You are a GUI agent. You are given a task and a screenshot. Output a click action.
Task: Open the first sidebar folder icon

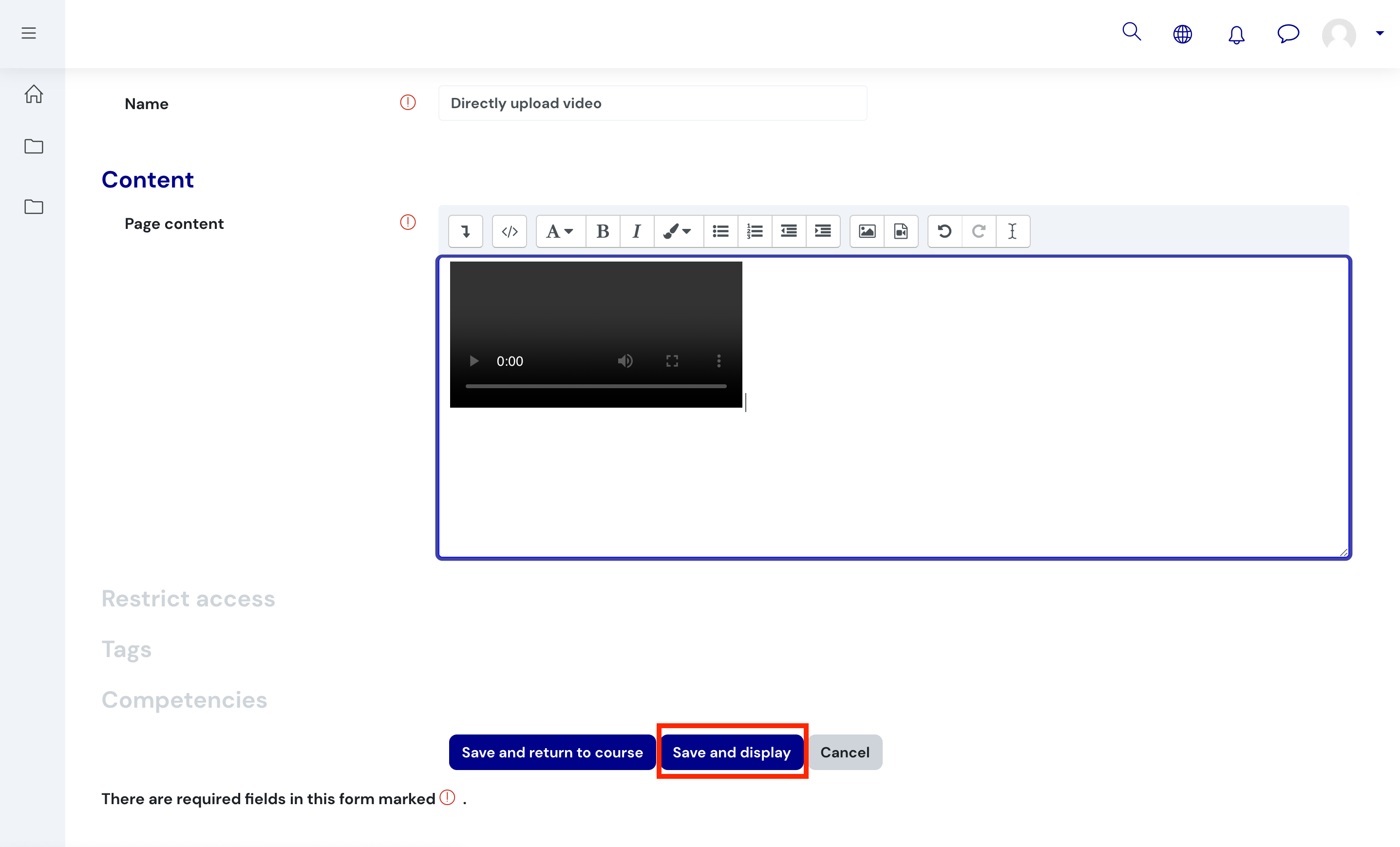[x=34, y=147]
